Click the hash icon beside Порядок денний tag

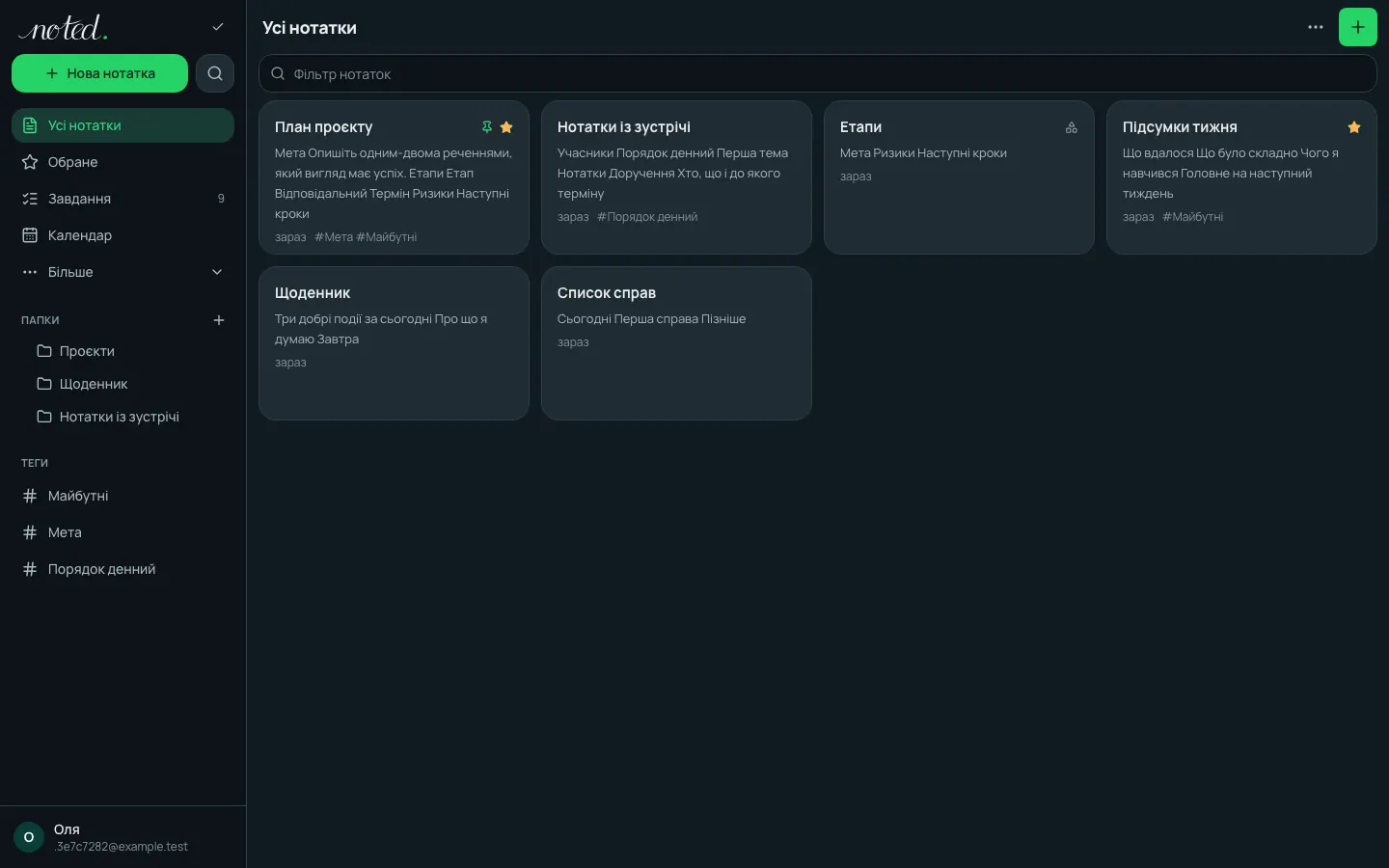(x=30, y=569)
